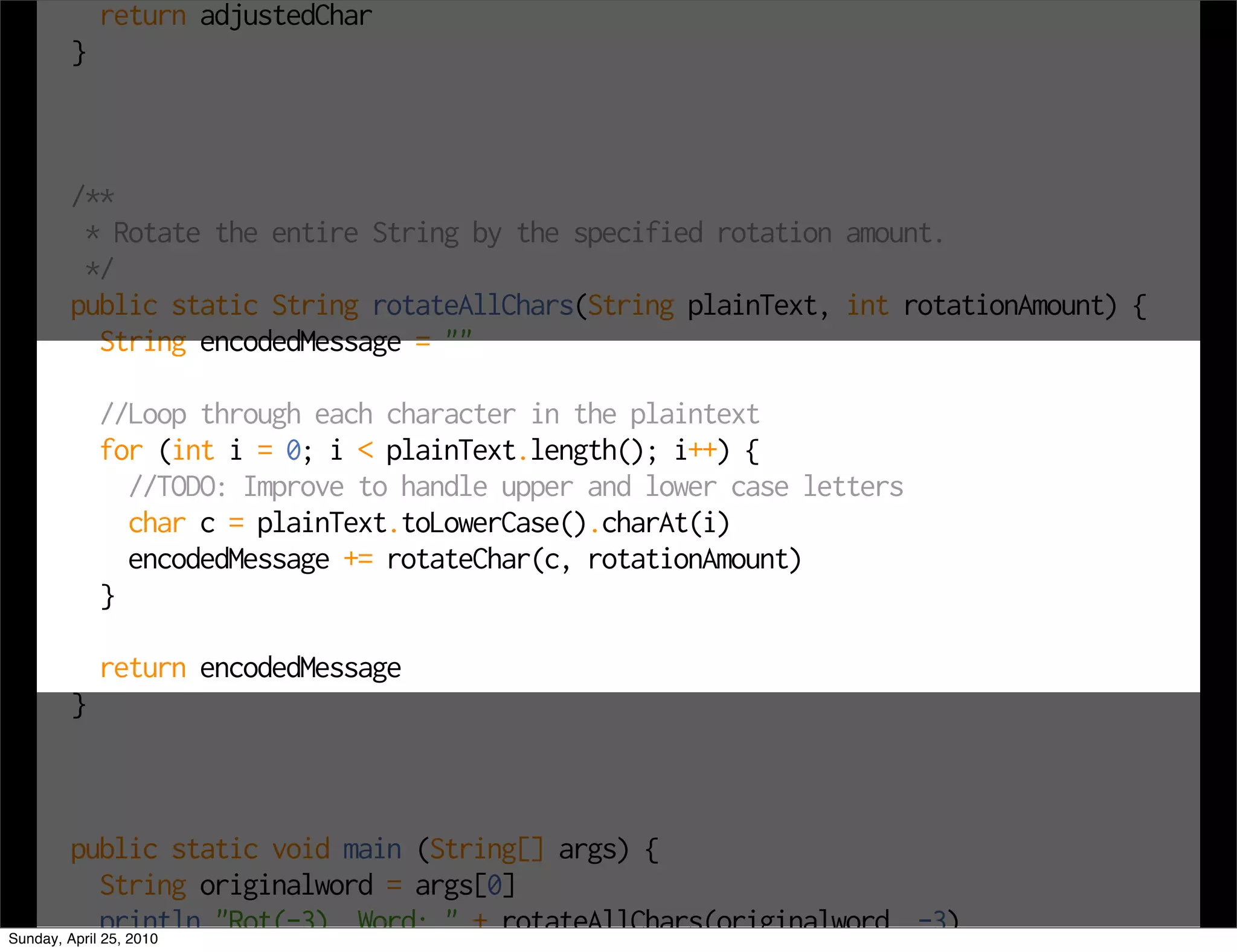Click the println 'Rot(-3)' line
The height and width of the screenshot is (952, 1237).
(529, 918)
